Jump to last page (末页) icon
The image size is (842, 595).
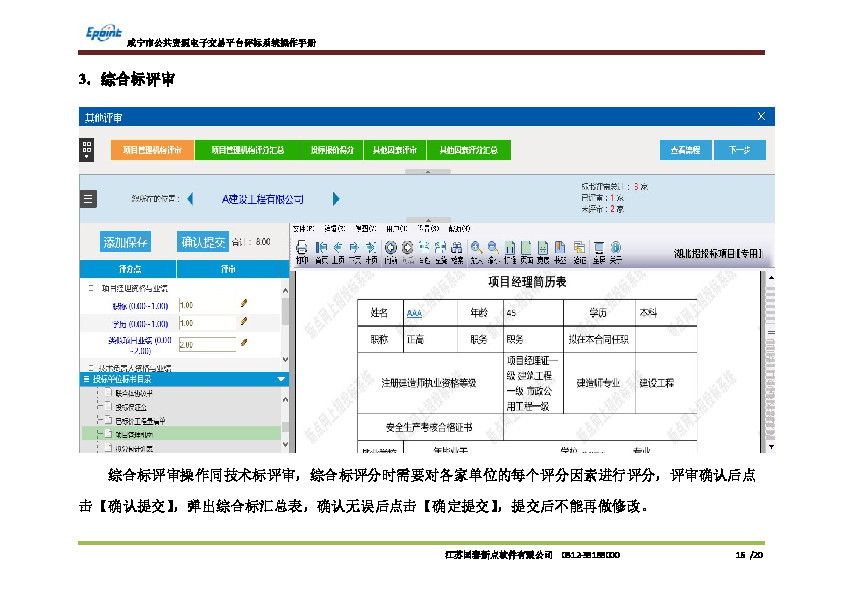point(371,248)
